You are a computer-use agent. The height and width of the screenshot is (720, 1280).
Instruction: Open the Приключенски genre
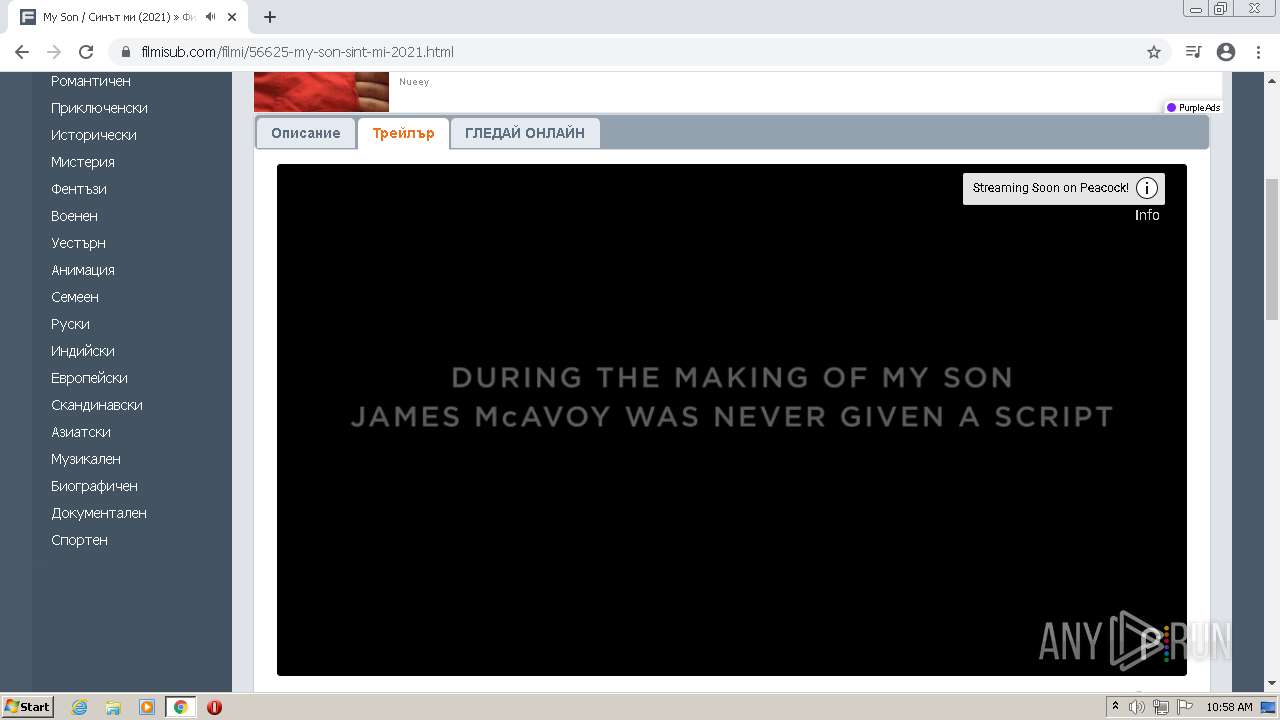point(99,108)
